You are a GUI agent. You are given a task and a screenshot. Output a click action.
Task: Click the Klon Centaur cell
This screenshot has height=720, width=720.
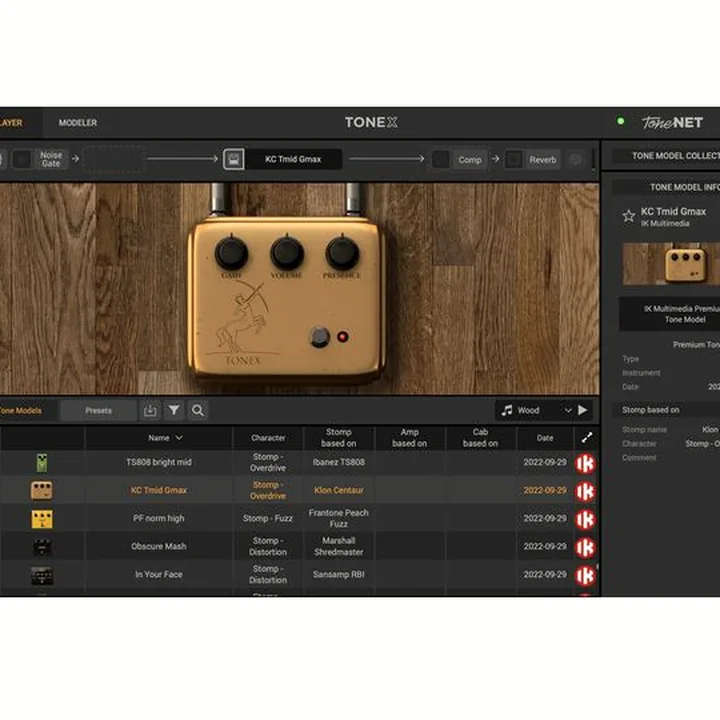[x=339, y=490]
